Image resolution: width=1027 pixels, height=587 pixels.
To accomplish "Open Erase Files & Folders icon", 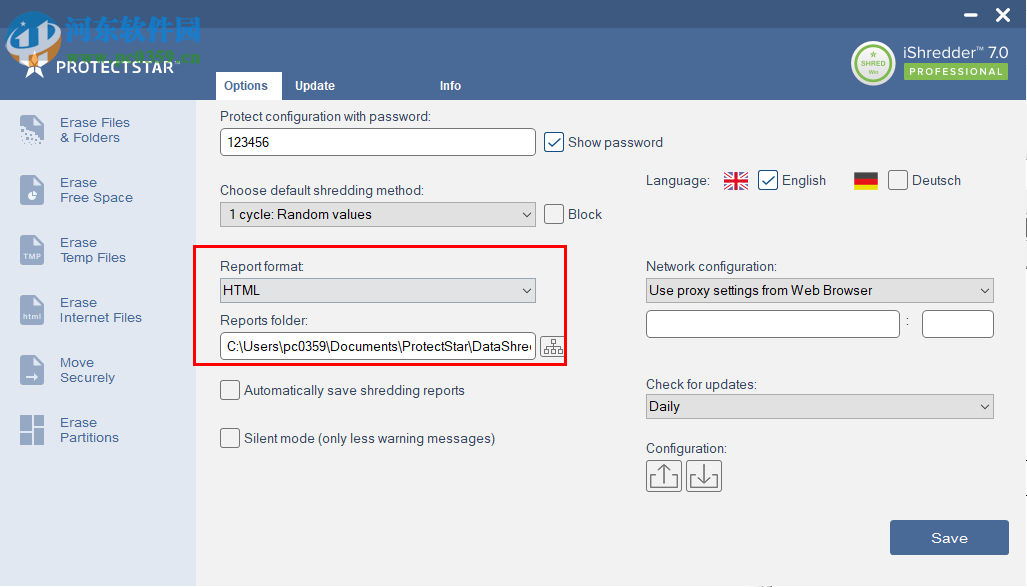I will pyautogui.click(x=32, y=130).
